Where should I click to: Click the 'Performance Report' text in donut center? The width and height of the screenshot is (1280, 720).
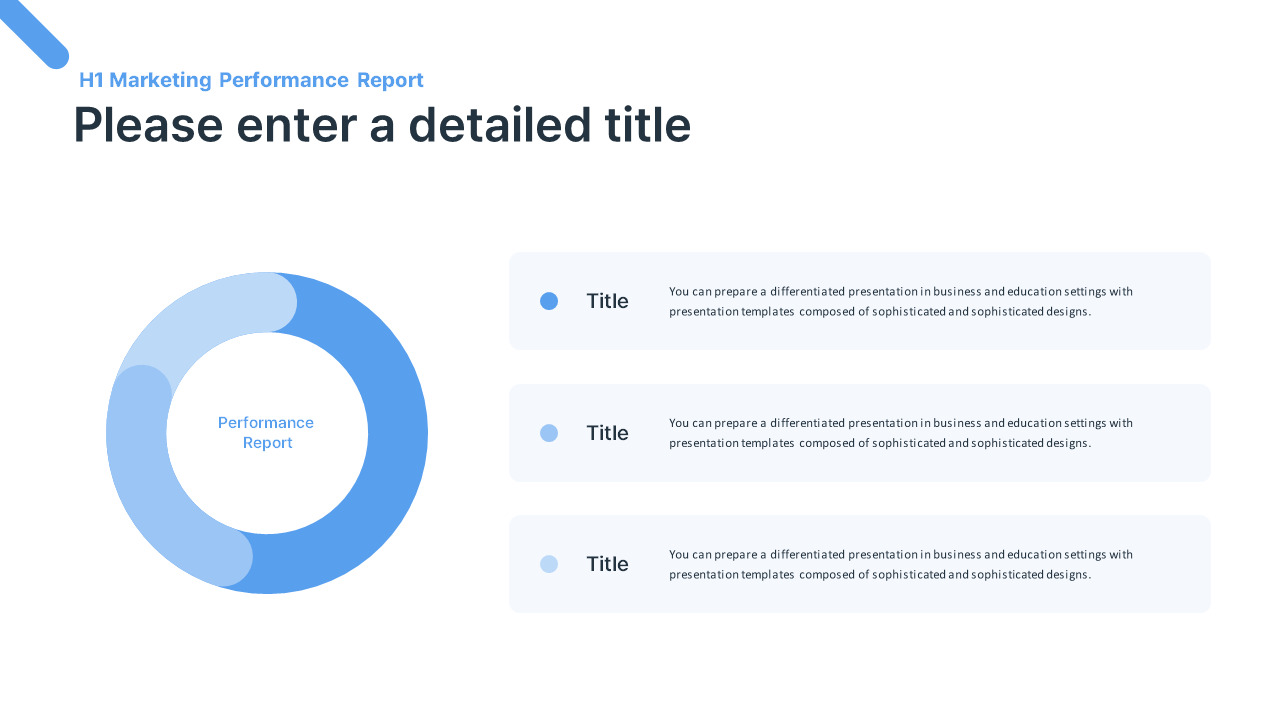[266, 433]
